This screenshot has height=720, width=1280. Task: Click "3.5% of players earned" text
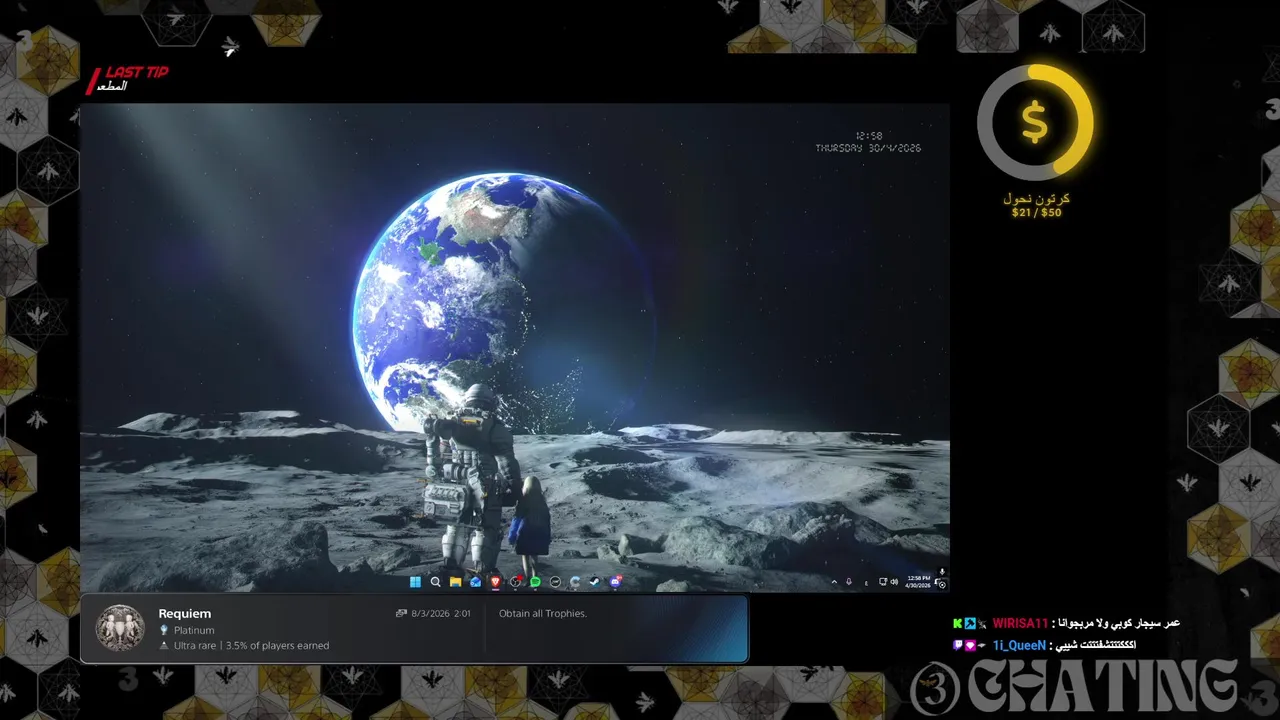[277, 646]
